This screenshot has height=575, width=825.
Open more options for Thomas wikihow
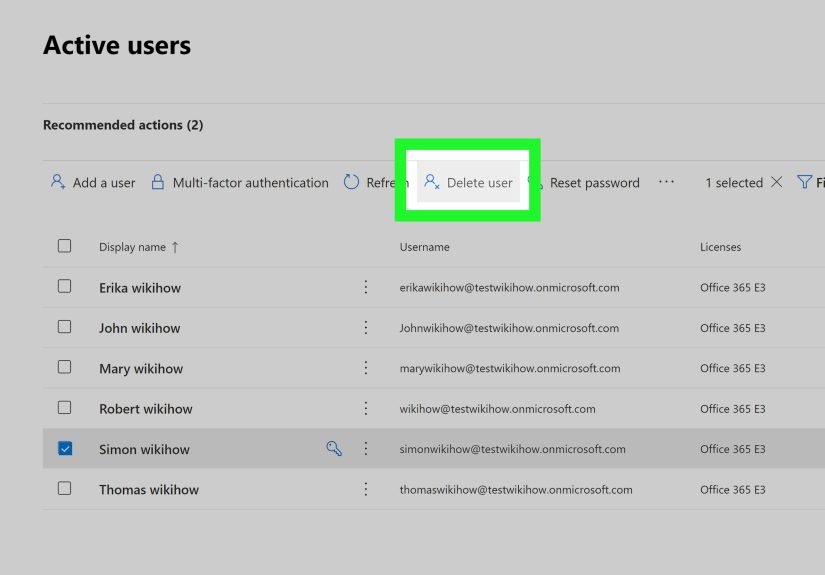(x=366, y=489)
